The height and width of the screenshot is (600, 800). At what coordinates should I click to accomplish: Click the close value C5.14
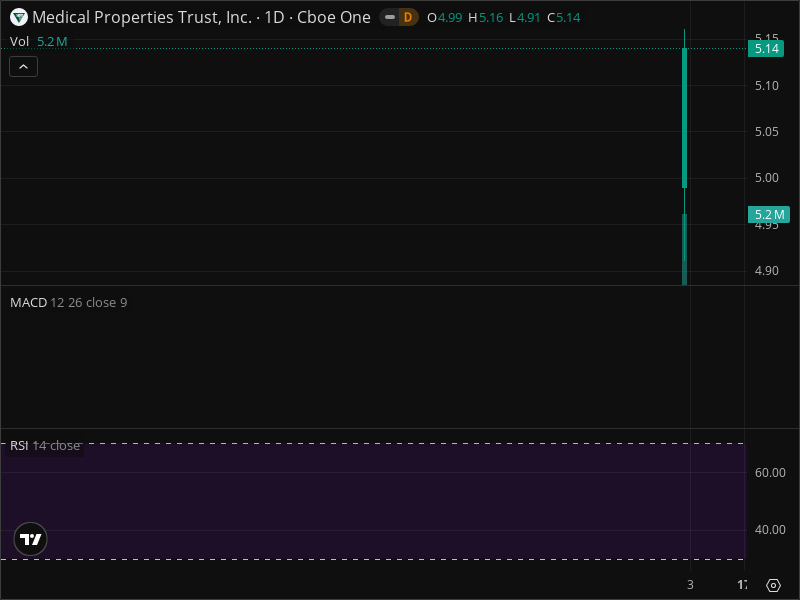[x=564, y=18]
